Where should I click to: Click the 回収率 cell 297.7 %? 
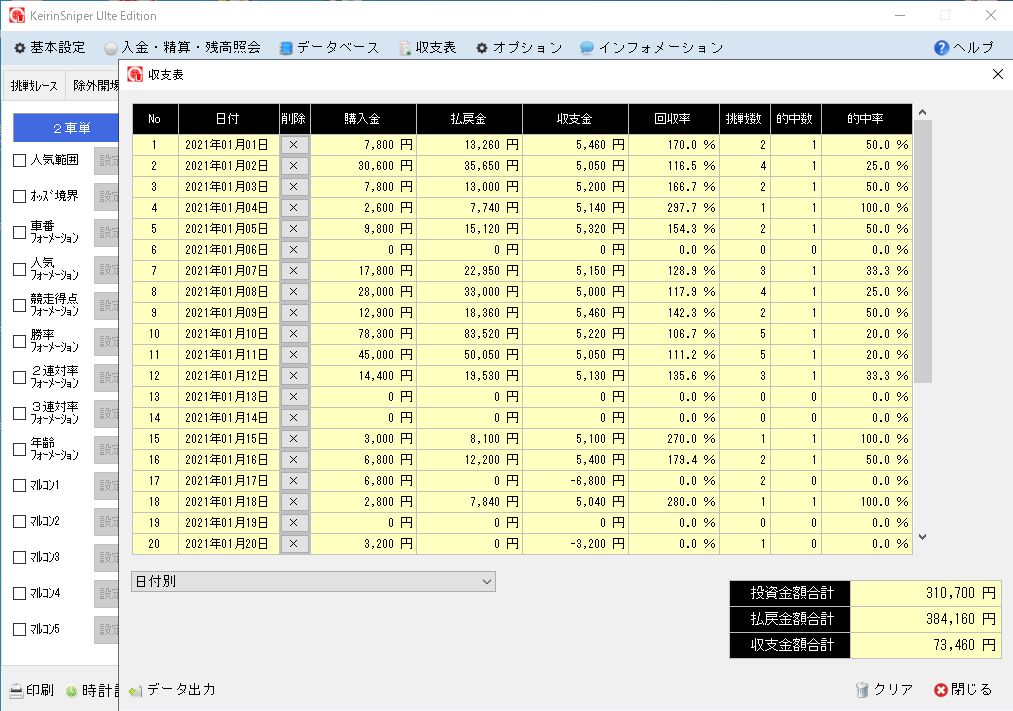pos(674,208)
